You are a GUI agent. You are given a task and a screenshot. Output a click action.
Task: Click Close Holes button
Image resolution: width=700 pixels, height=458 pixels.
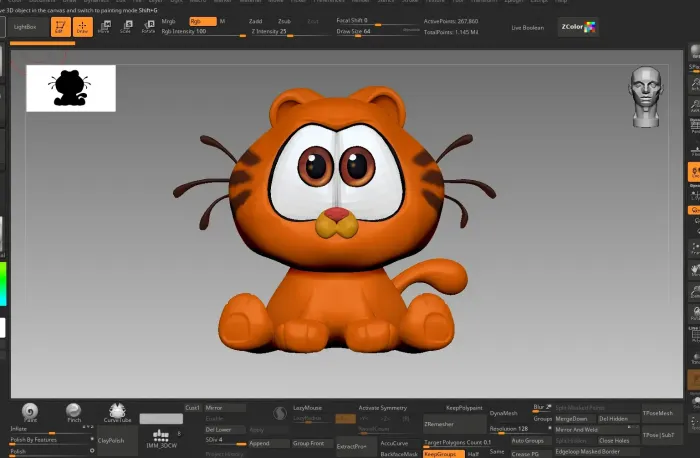619,441
